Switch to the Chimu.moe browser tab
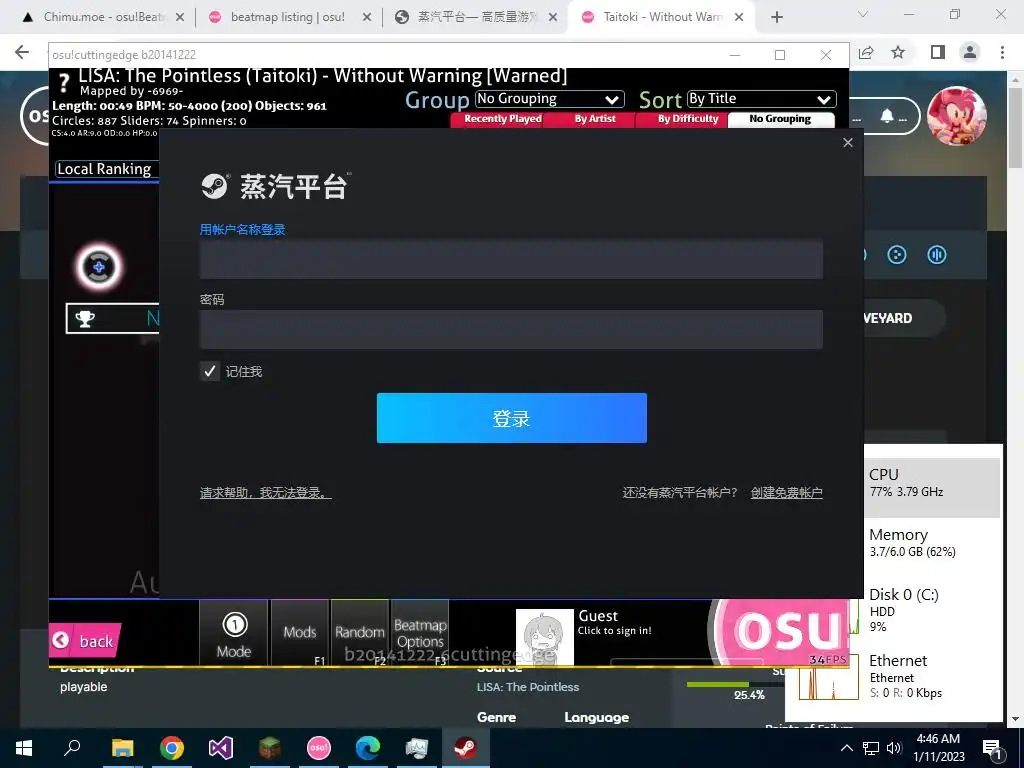1024x768 pixels. [x=101, y=17]
